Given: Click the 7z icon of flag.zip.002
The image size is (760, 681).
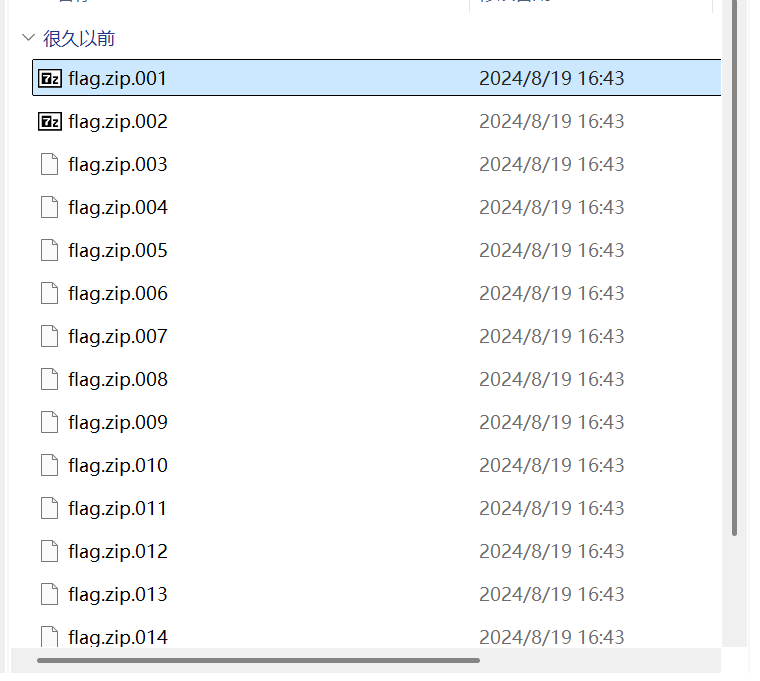Looking at the screenshot, I should pyautogui.click(x=50, y=121).
